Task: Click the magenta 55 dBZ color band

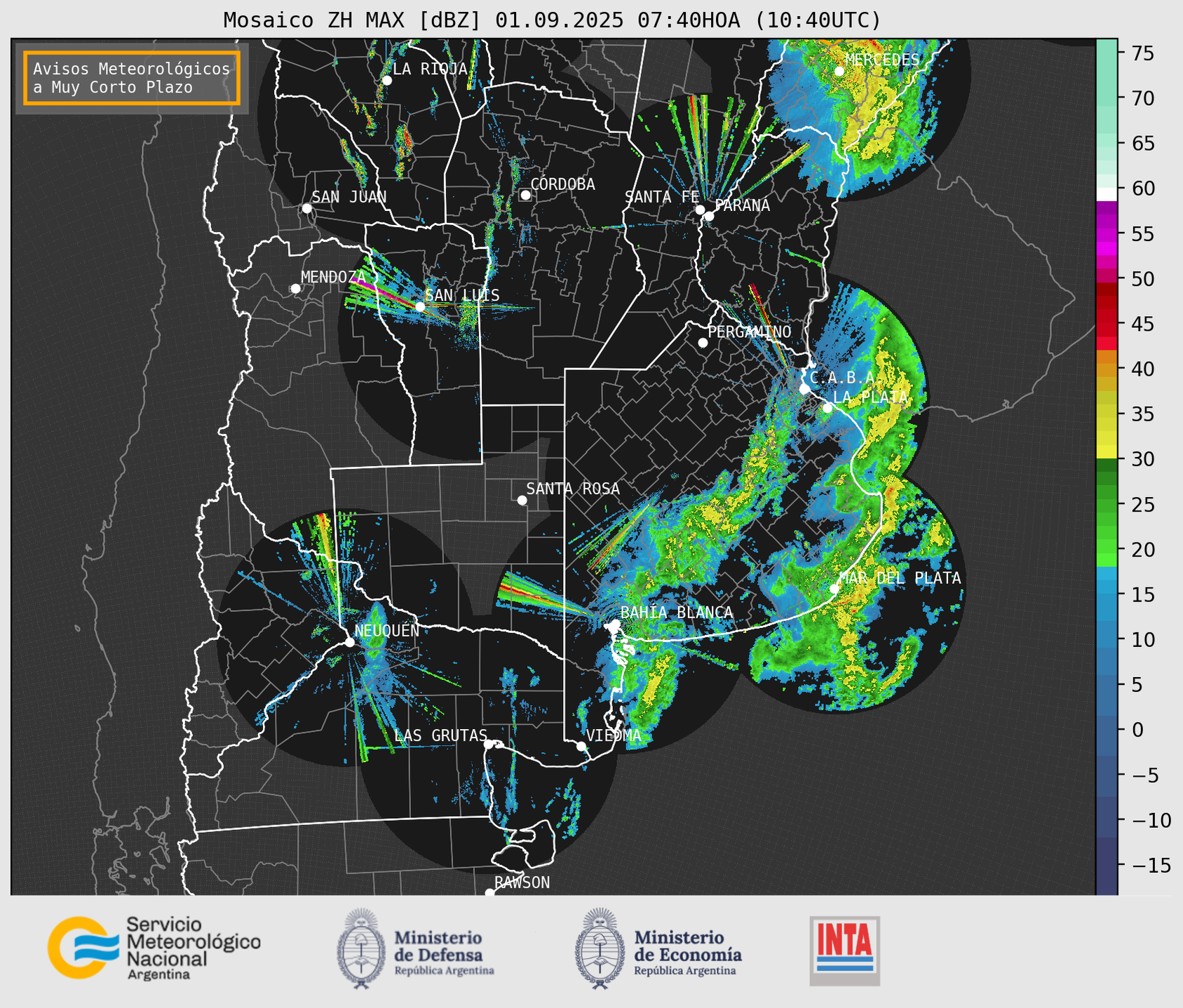Action: [x=1107, y=233]
